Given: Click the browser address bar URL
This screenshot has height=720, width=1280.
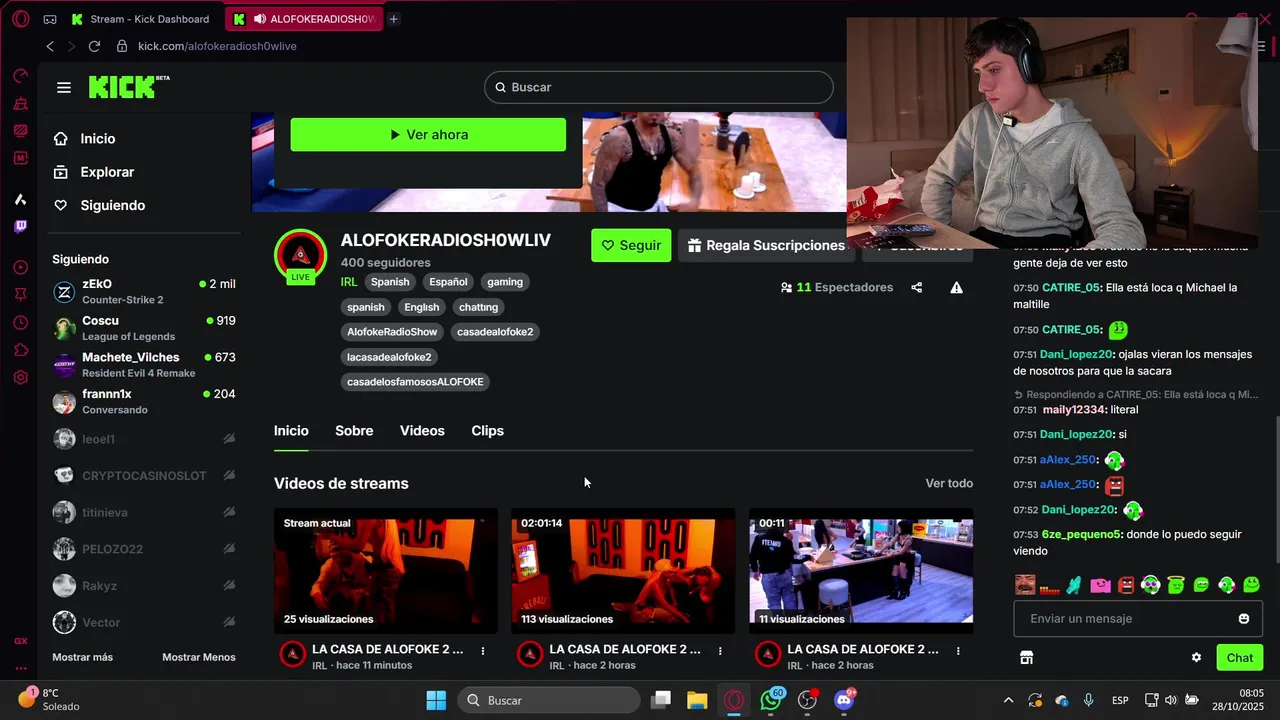Looking at the screenshot, I should 217,46.
